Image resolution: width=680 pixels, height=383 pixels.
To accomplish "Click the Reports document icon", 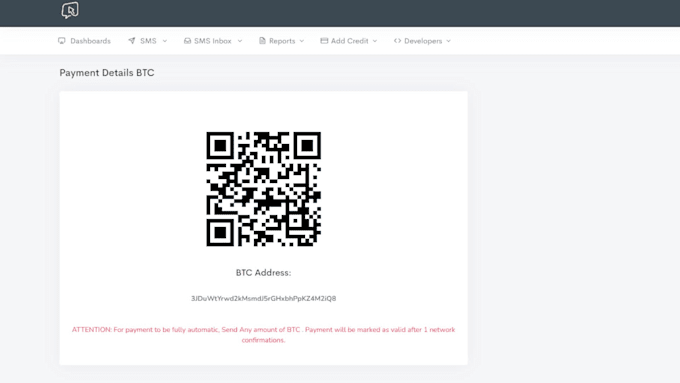I will pos(262,41).
